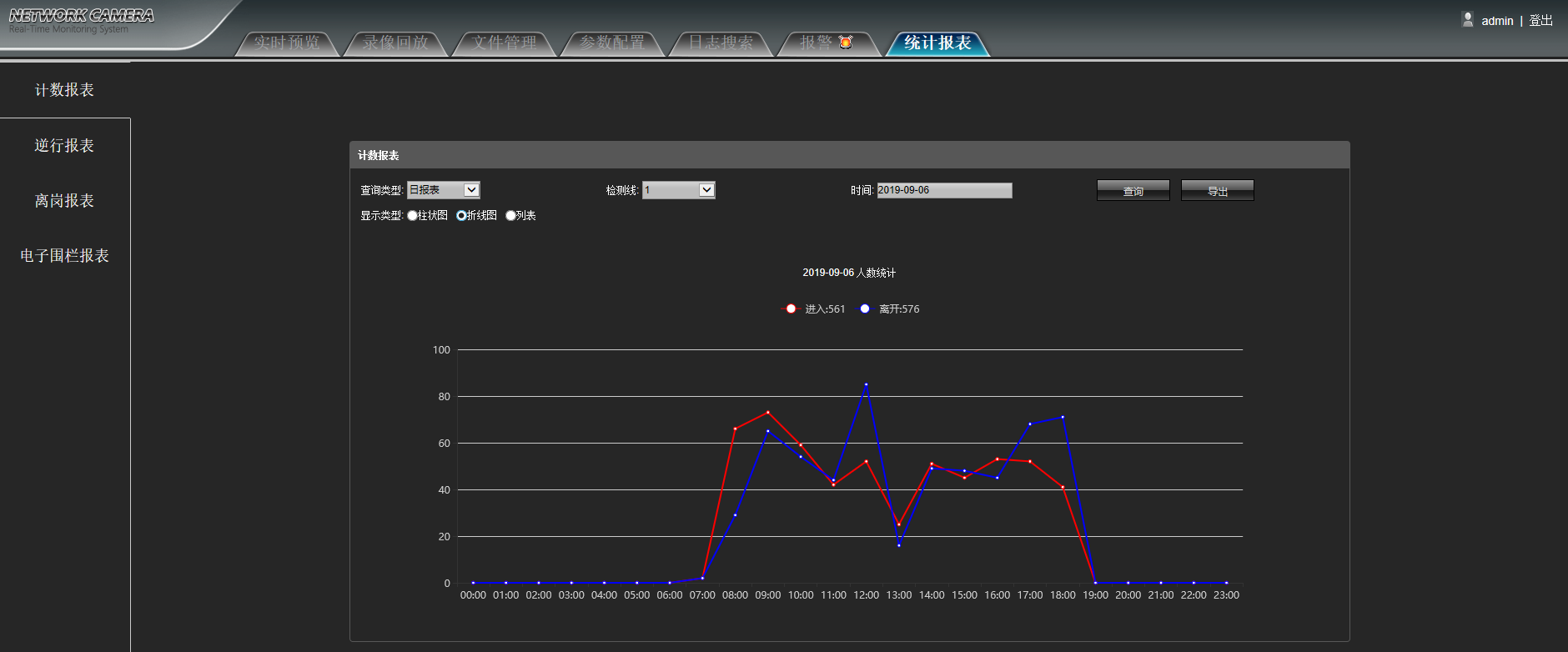Click the user avatar icon beside admin
1568x652 pixels.
(1468, 19)
